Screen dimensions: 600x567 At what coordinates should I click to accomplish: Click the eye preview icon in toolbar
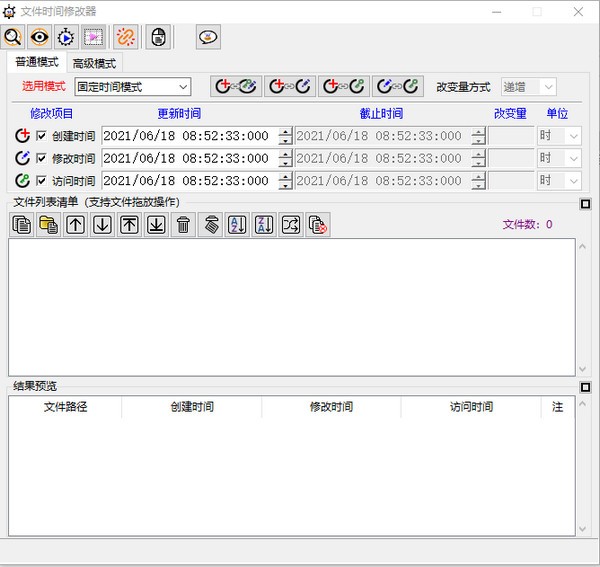coord(40,37)
